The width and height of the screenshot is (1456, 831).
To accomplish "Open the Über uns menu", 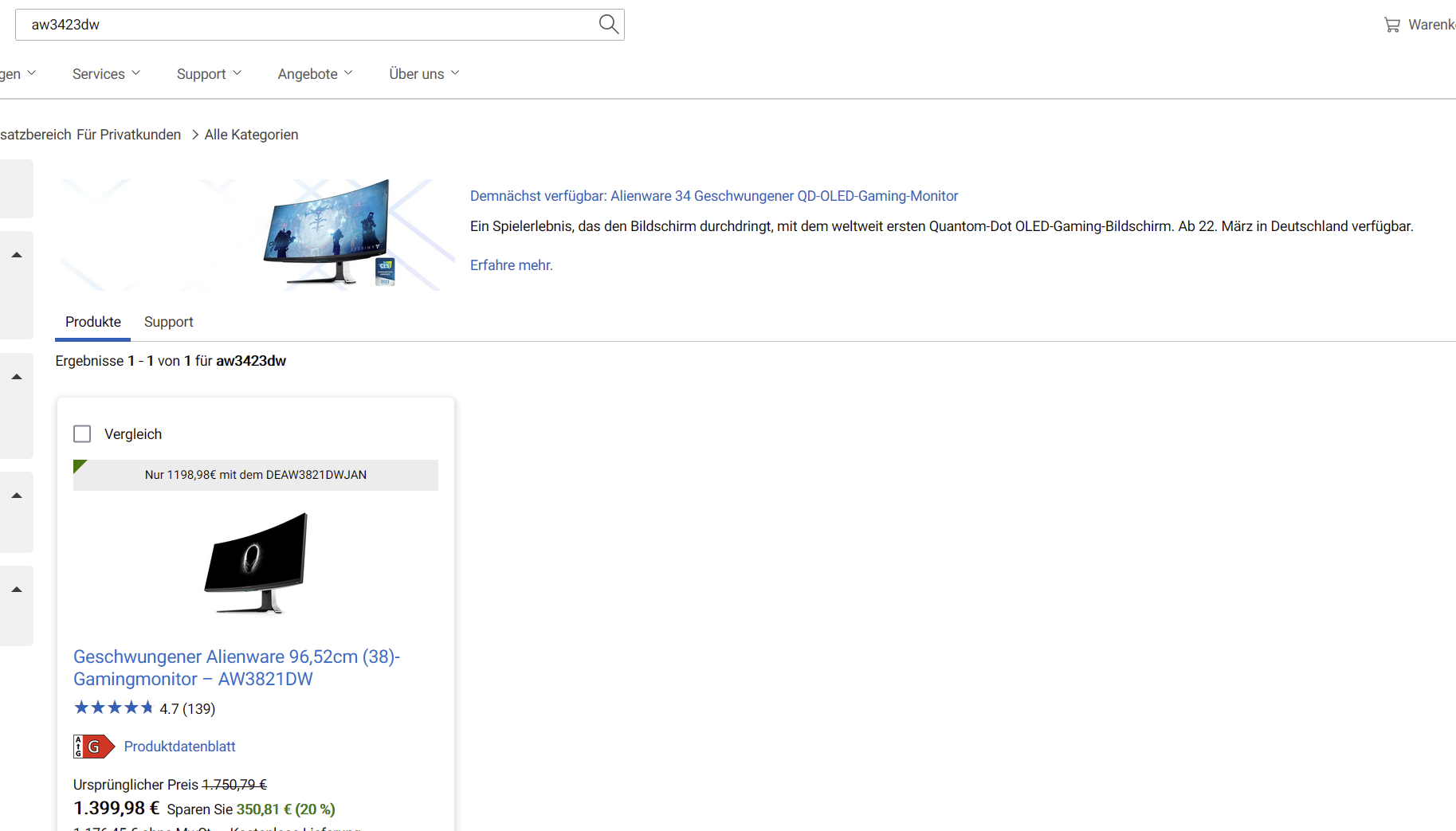I will [424, 74].
